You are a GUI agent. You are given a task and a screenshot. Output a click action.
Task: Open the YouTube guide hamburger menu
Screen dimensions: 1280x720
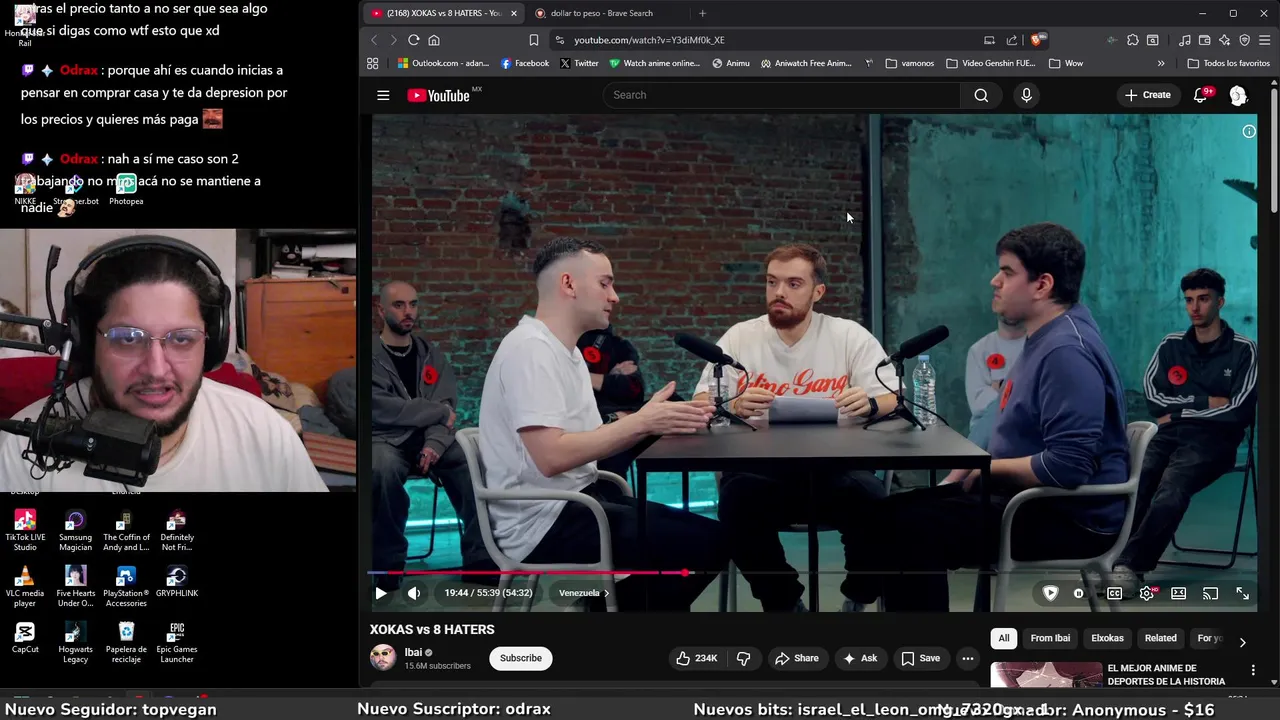click(383, 95)
